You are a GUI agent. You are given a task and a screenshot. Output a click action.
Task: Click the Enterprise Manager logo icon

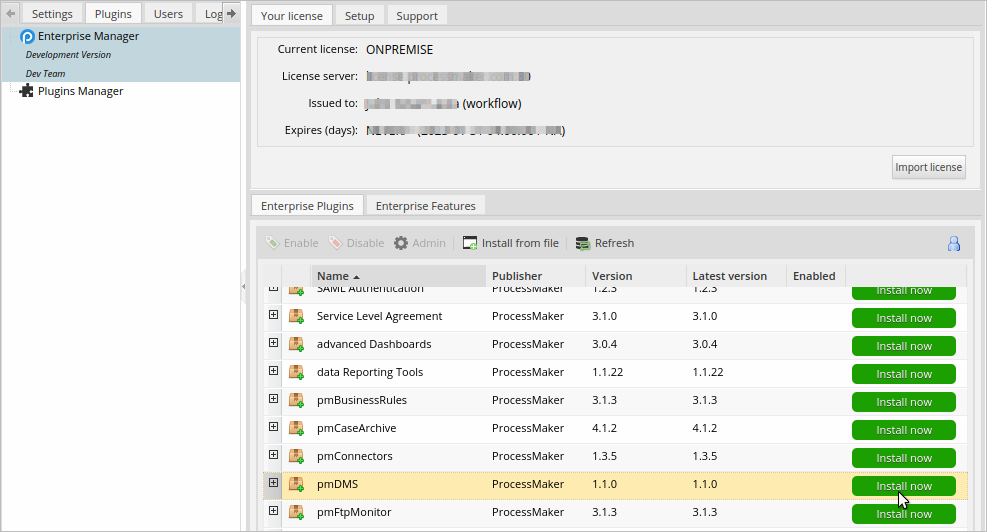[27, 37]
